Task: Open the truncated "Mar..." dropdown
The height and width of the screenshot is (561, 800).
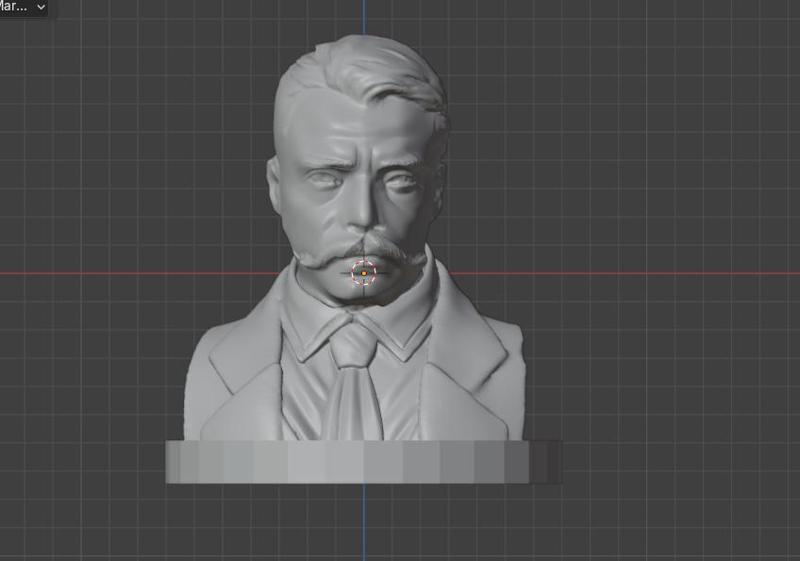Action: pyautogui.click(x=23, y=7)
